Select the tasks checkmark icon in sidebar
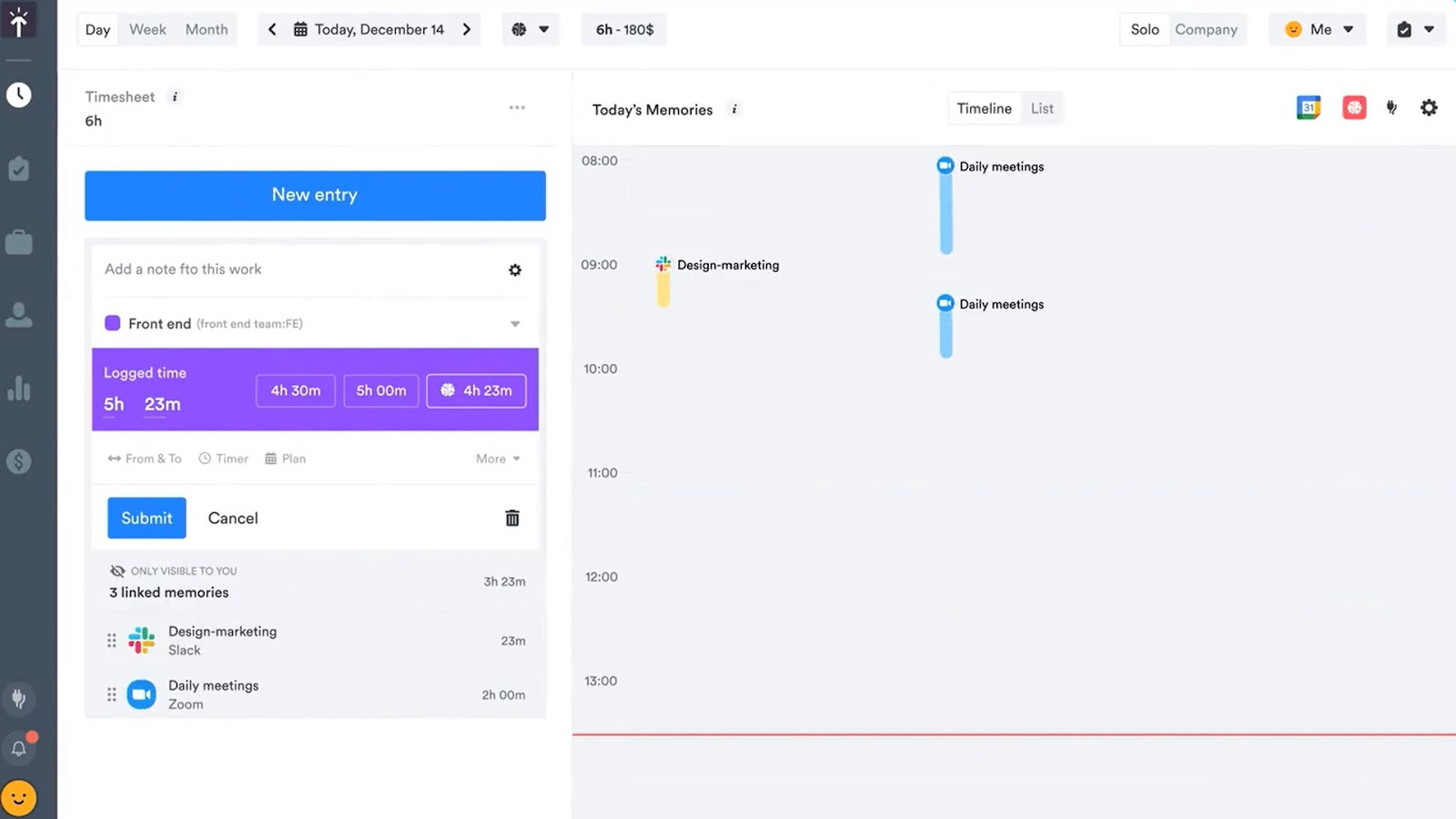Image resolution: width=1456 pixels, height=819 pixels. [20, 168]
